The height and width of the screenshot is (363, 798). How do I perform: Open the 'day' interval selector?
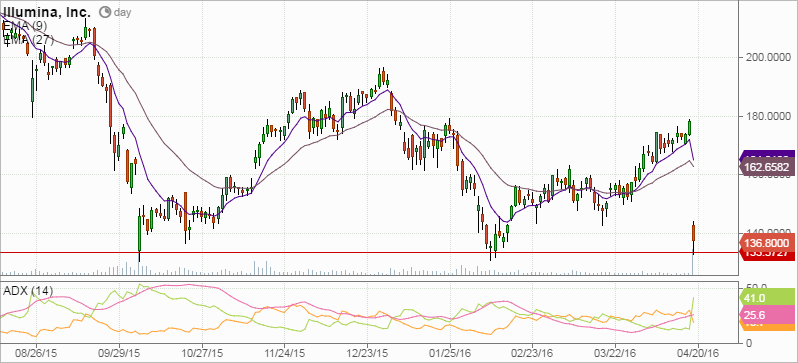tap(122, 12)
